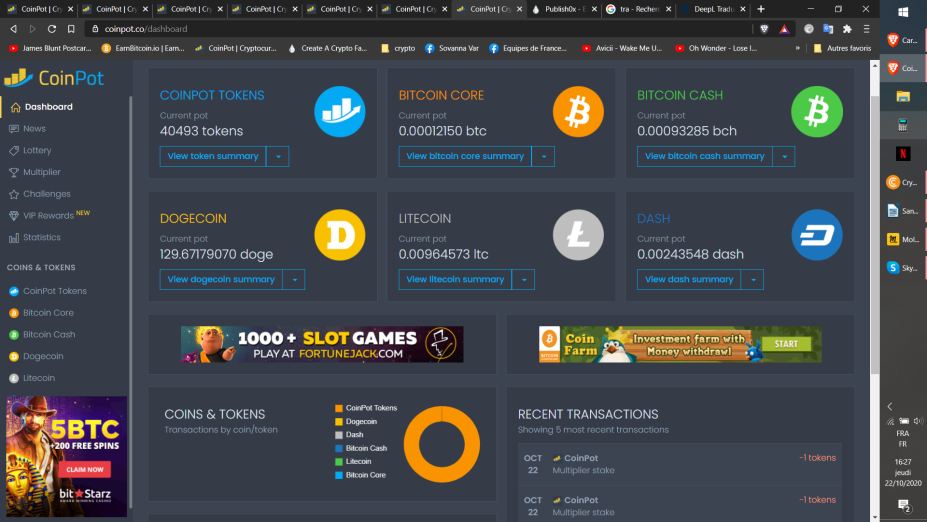Click View token summary button
Screen dimensions: 927x522
click(x=213, y=157)
